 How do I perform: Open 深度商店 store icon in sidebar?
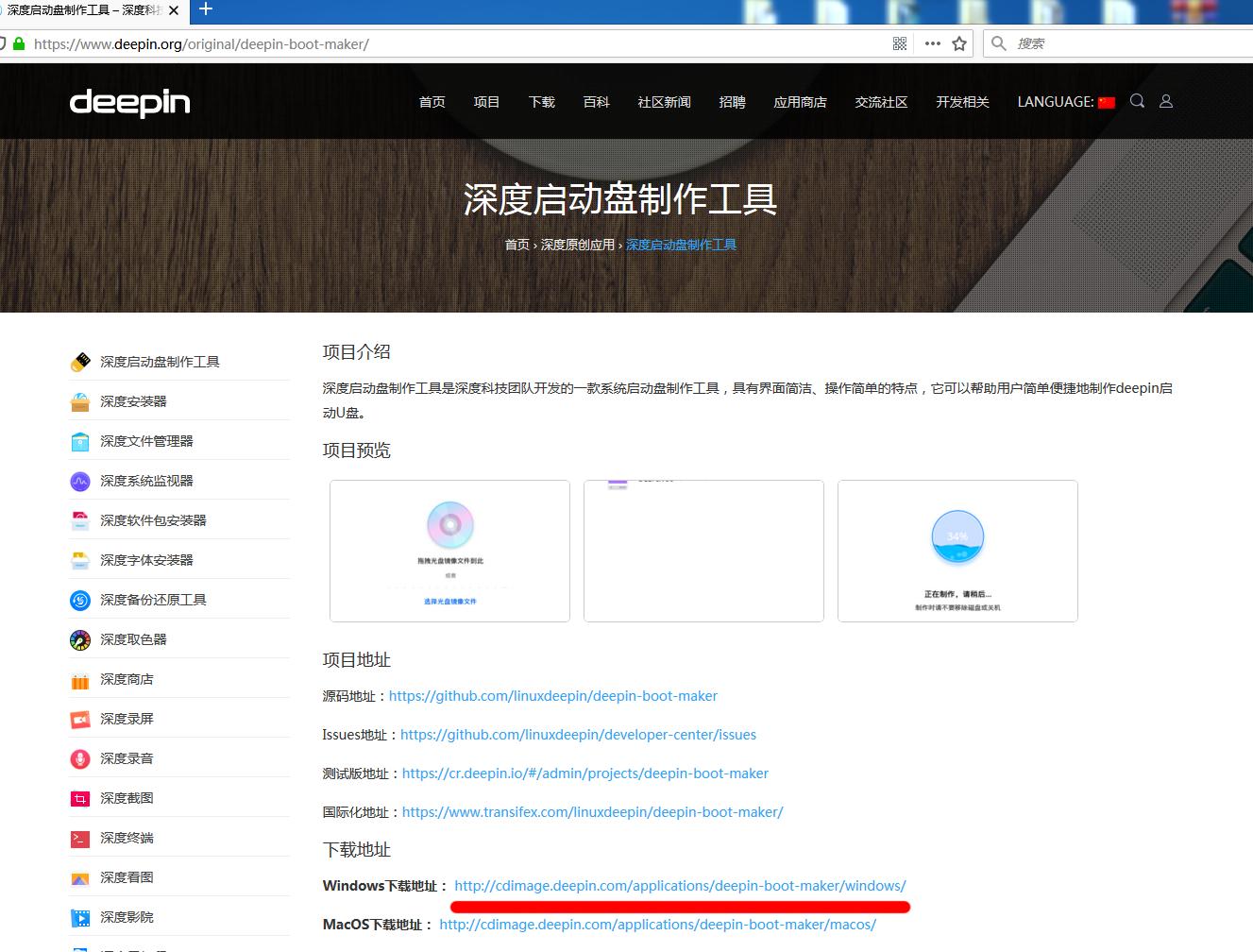pyautogui.click(x=79, y=679)
